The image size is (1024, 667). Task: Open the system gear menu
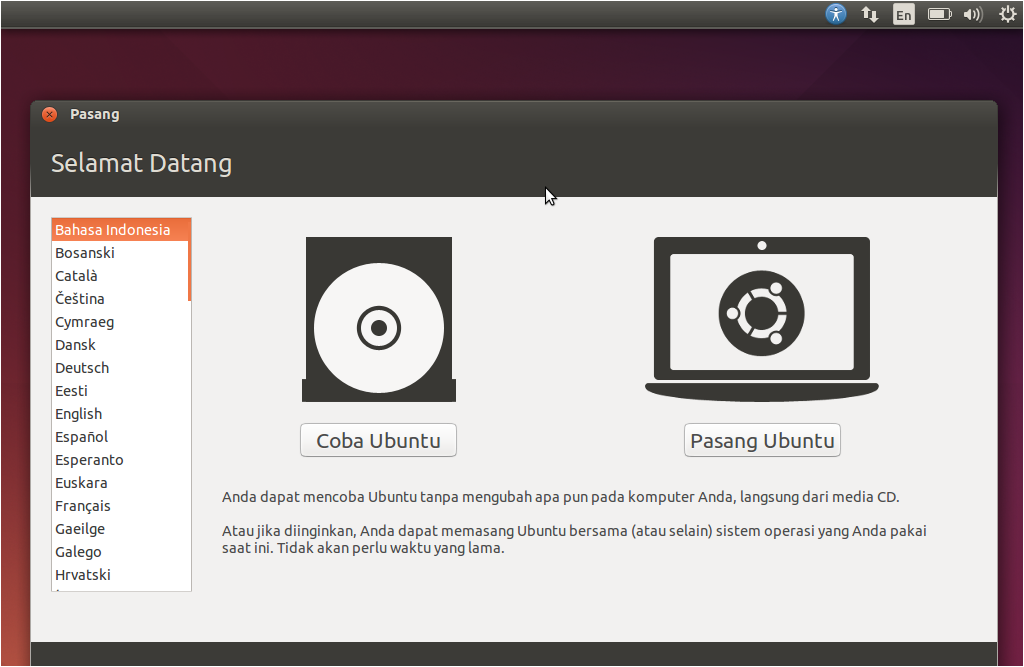pyautogui.click(x=1008, y=14)
